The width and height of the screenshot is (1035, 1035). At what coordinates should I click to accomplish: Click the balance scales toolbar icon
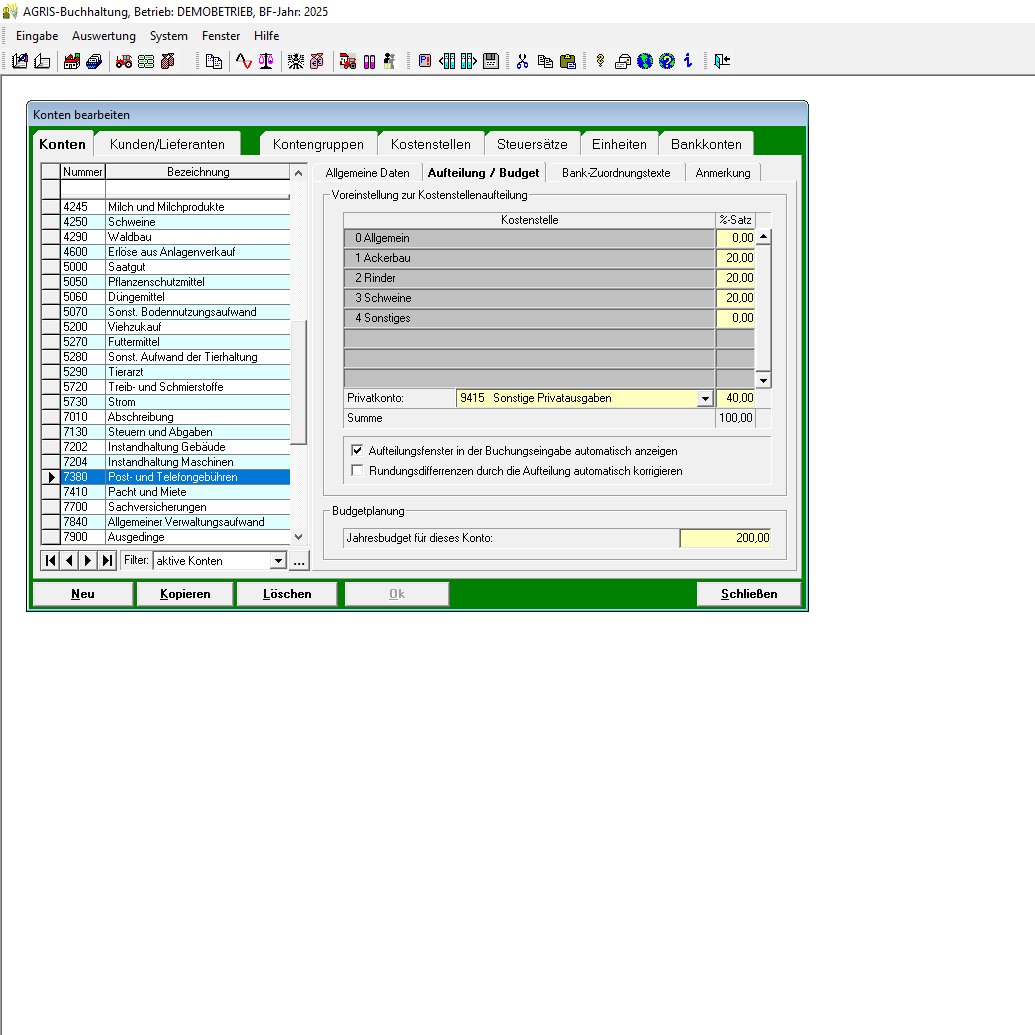coord(265,61)
